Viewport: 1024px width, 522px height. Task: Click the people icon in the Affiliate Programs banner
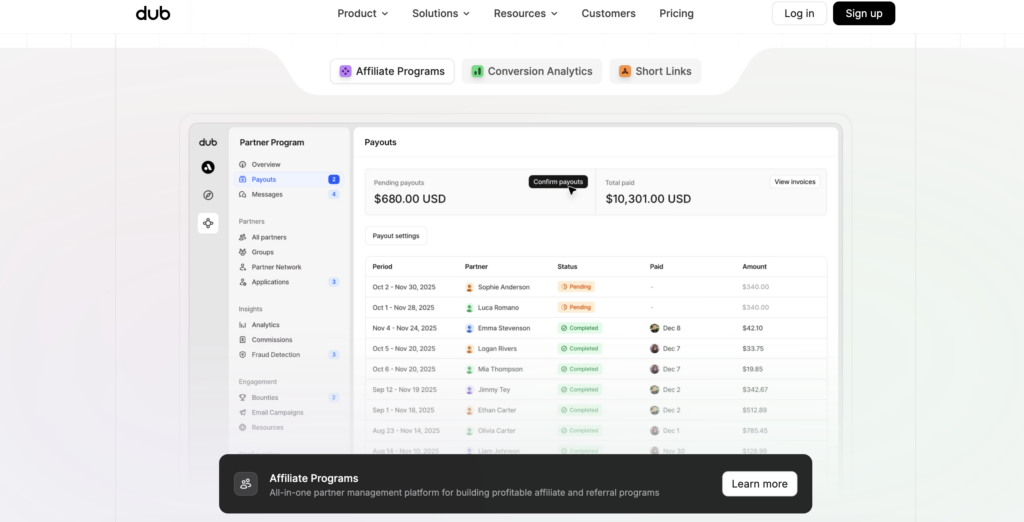coord(246,484)
